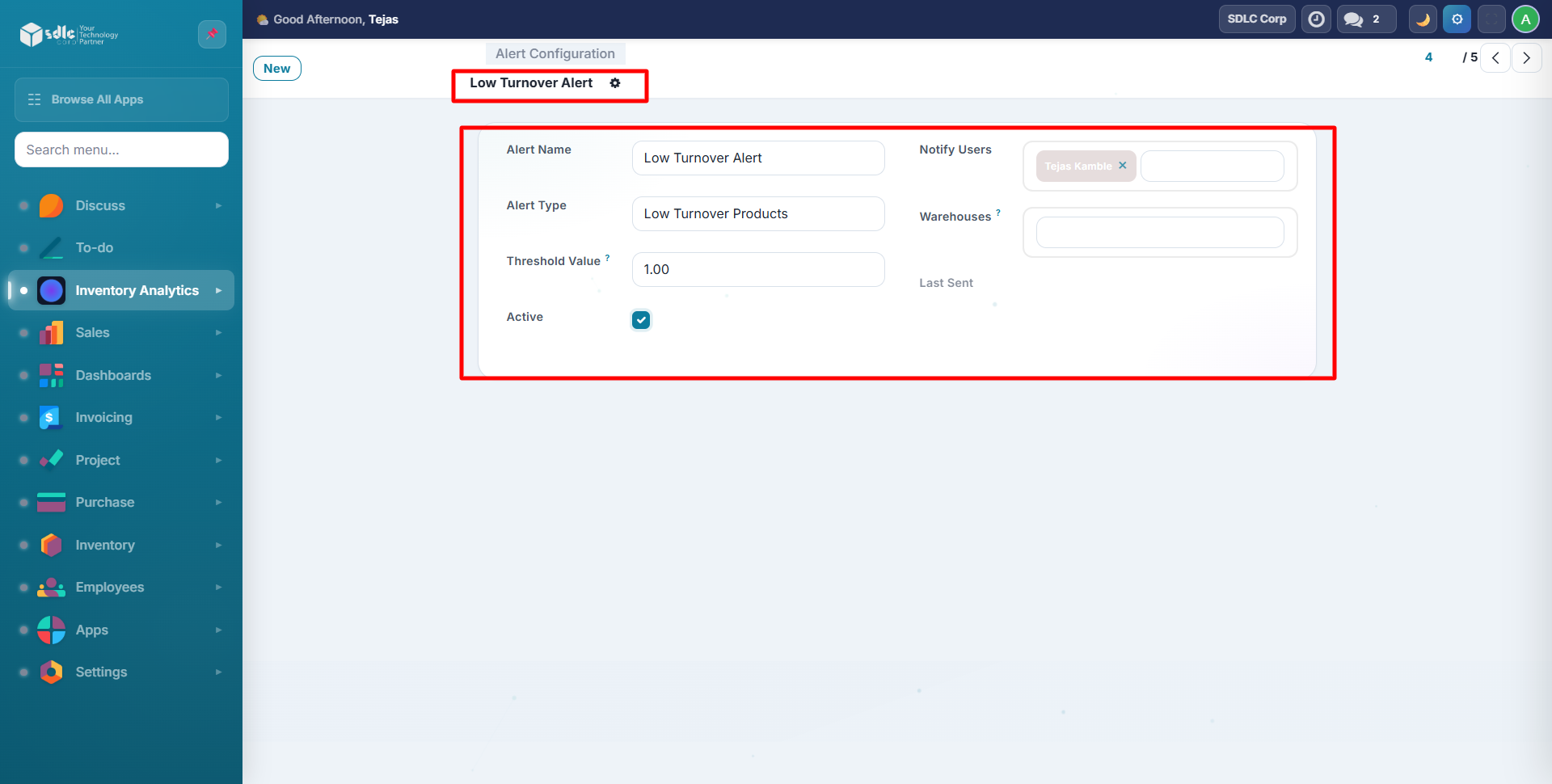
Task: Click the fullscreen icon in header
Action: pos(1491,19)
